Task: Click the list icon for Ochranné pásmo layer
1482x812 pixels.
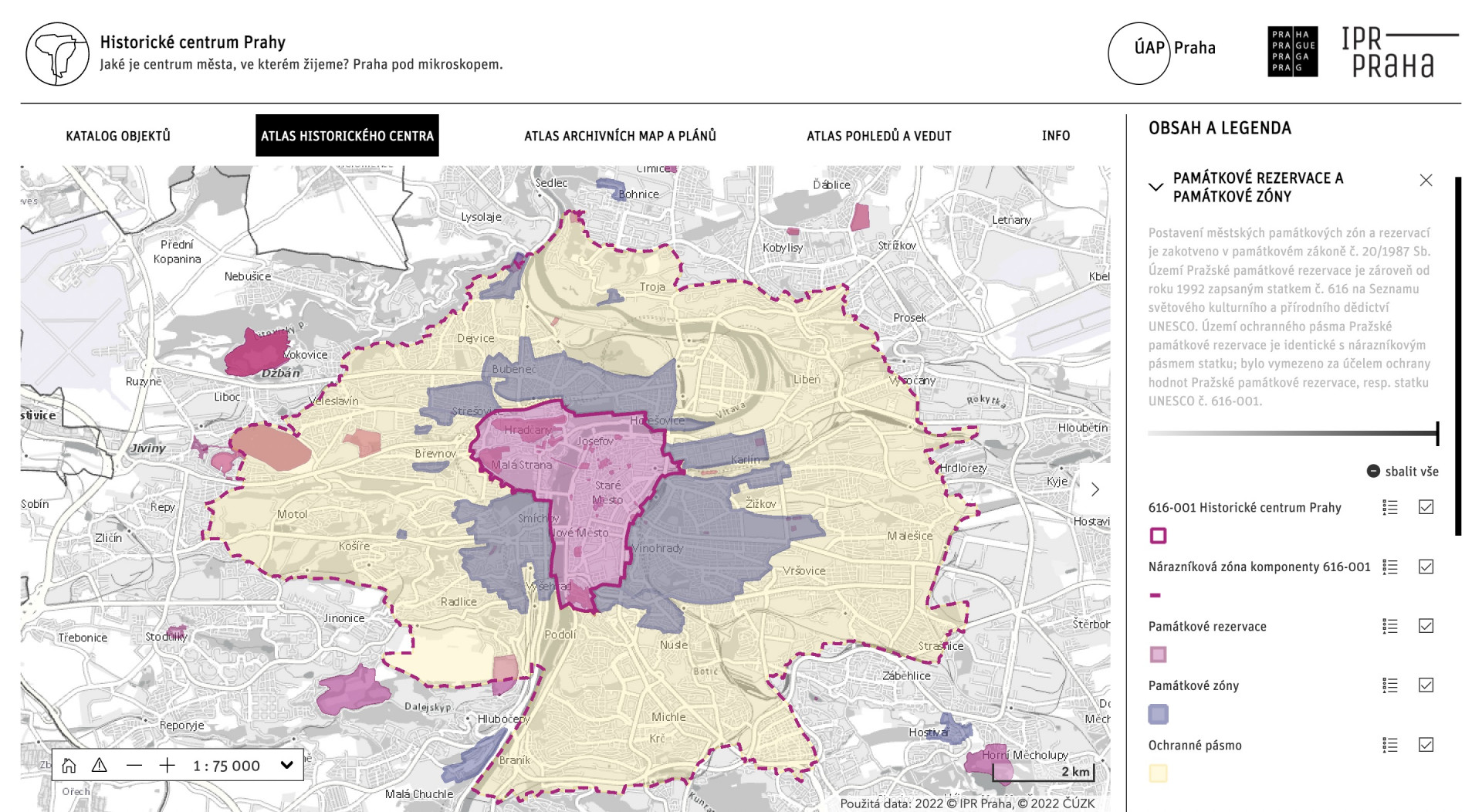Action: point(1390,745)
